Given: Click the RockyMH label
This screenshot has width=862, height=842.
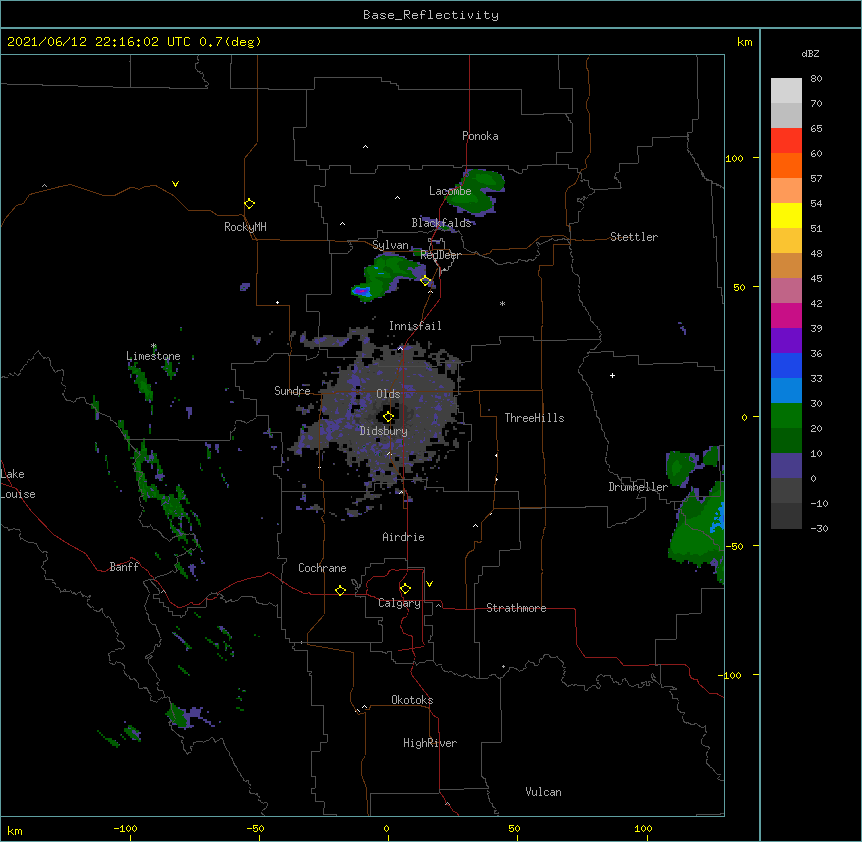Looking at the screenshot, I should point(245,227).
